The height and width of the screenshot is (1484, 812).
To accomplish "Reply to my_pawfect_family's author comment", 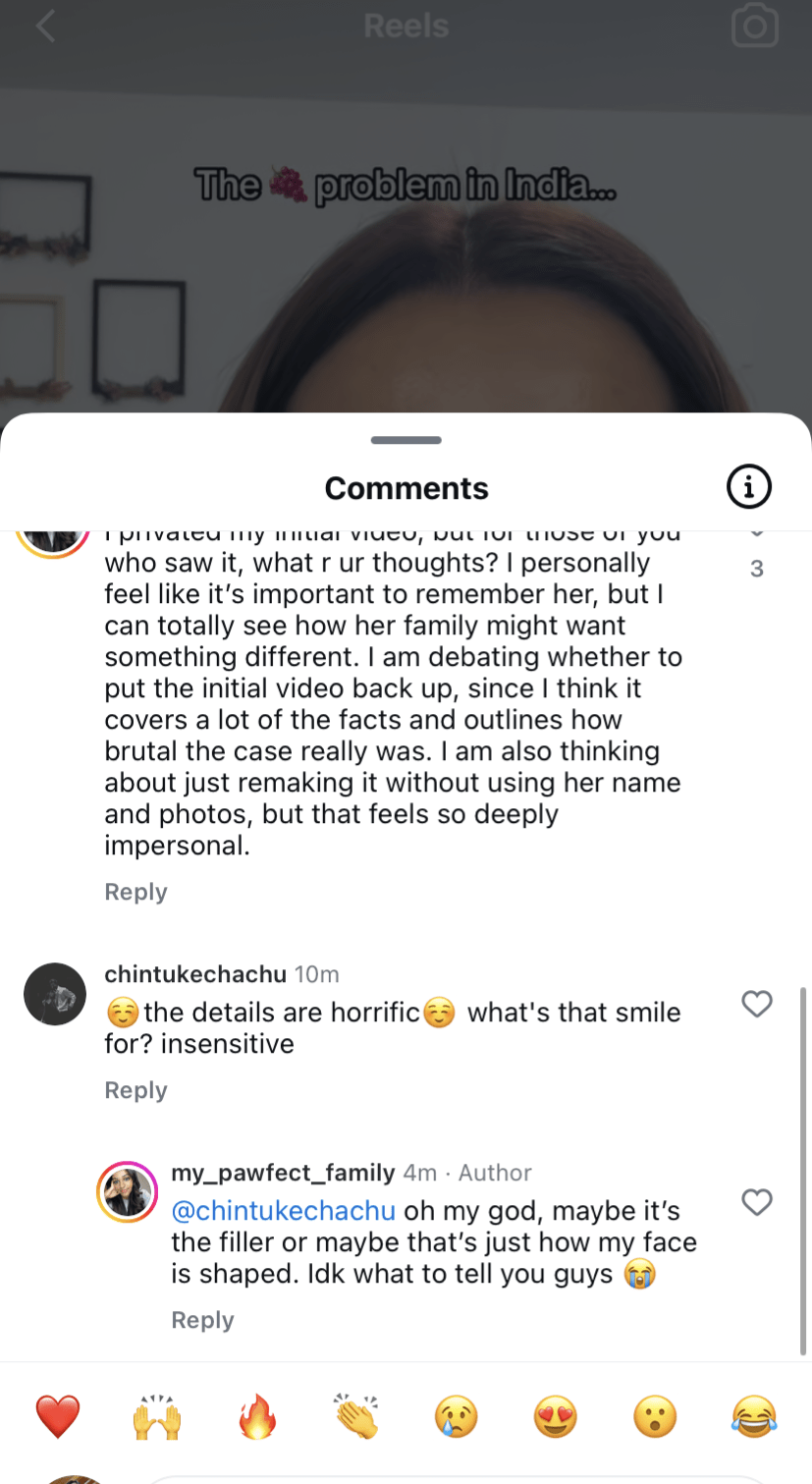I will (202, 1320).
